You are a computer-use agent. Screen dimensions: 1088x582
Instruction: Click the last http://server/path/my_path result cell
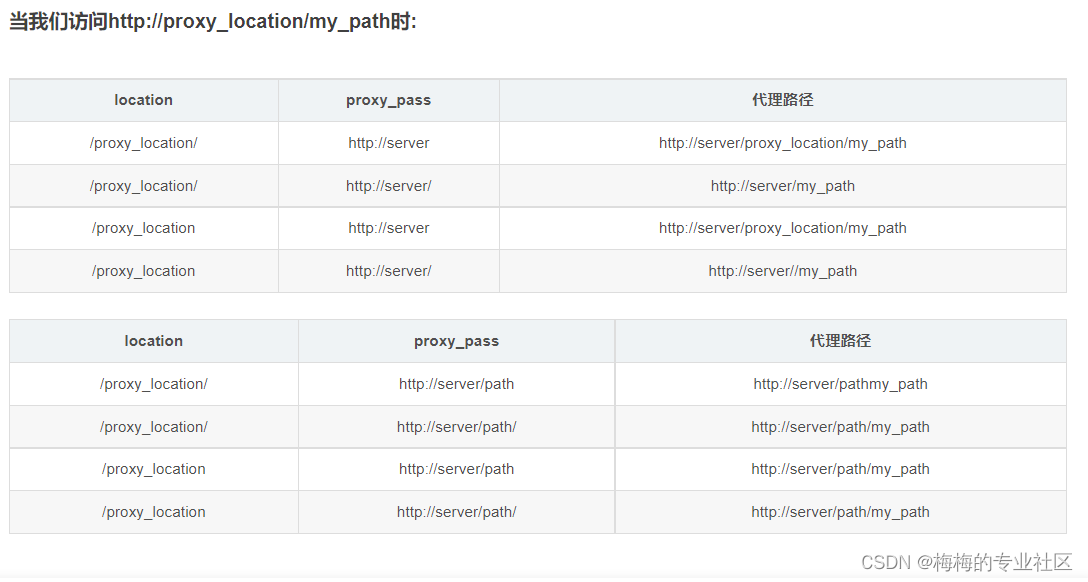coord(840,511)
